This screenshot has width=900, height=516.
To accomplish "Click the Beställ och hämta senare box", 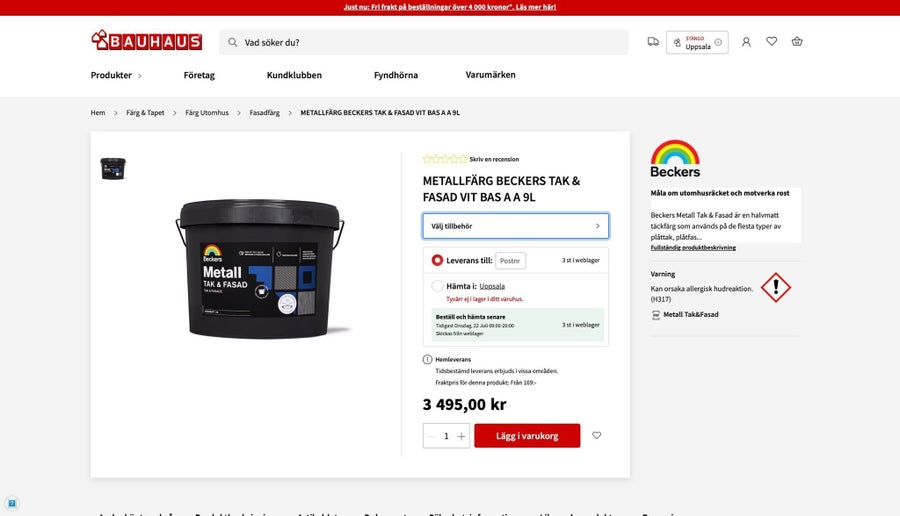I will [517, 325].
